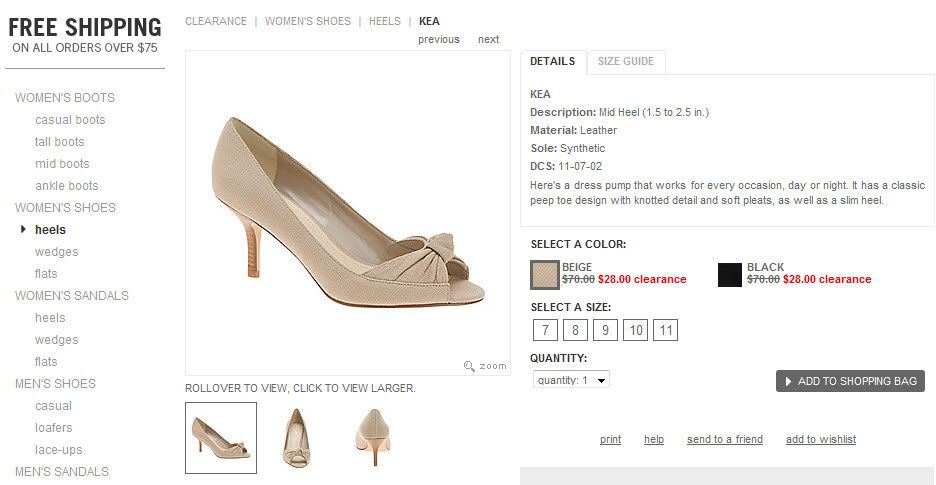Go to the previous product
936x485 pixels.
click(x=439, y=39)
